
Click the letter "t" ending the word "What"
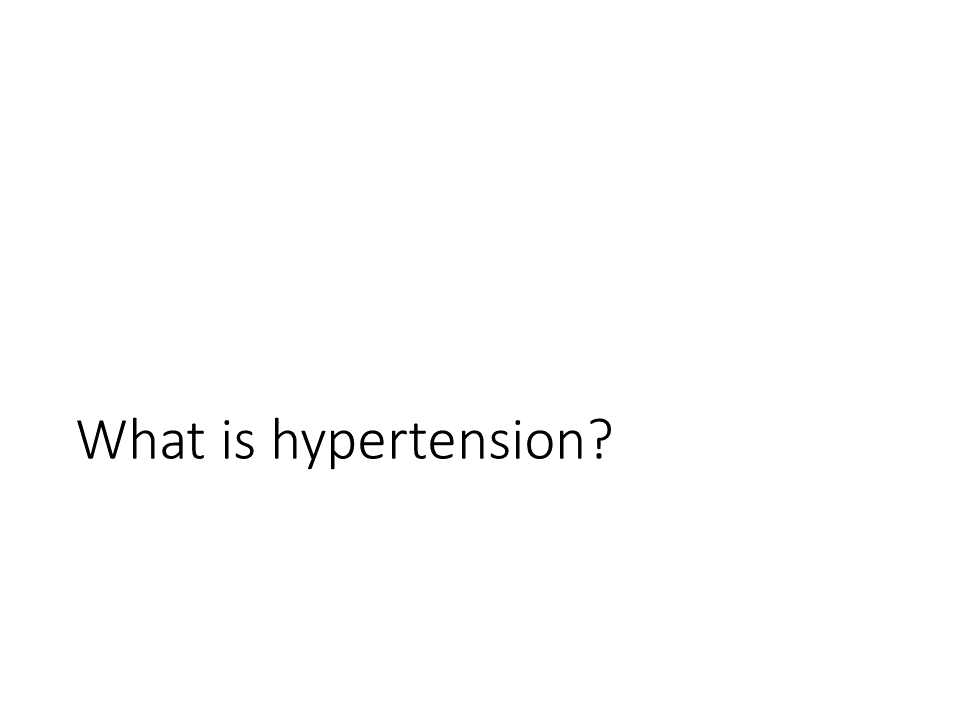(195, 441)
